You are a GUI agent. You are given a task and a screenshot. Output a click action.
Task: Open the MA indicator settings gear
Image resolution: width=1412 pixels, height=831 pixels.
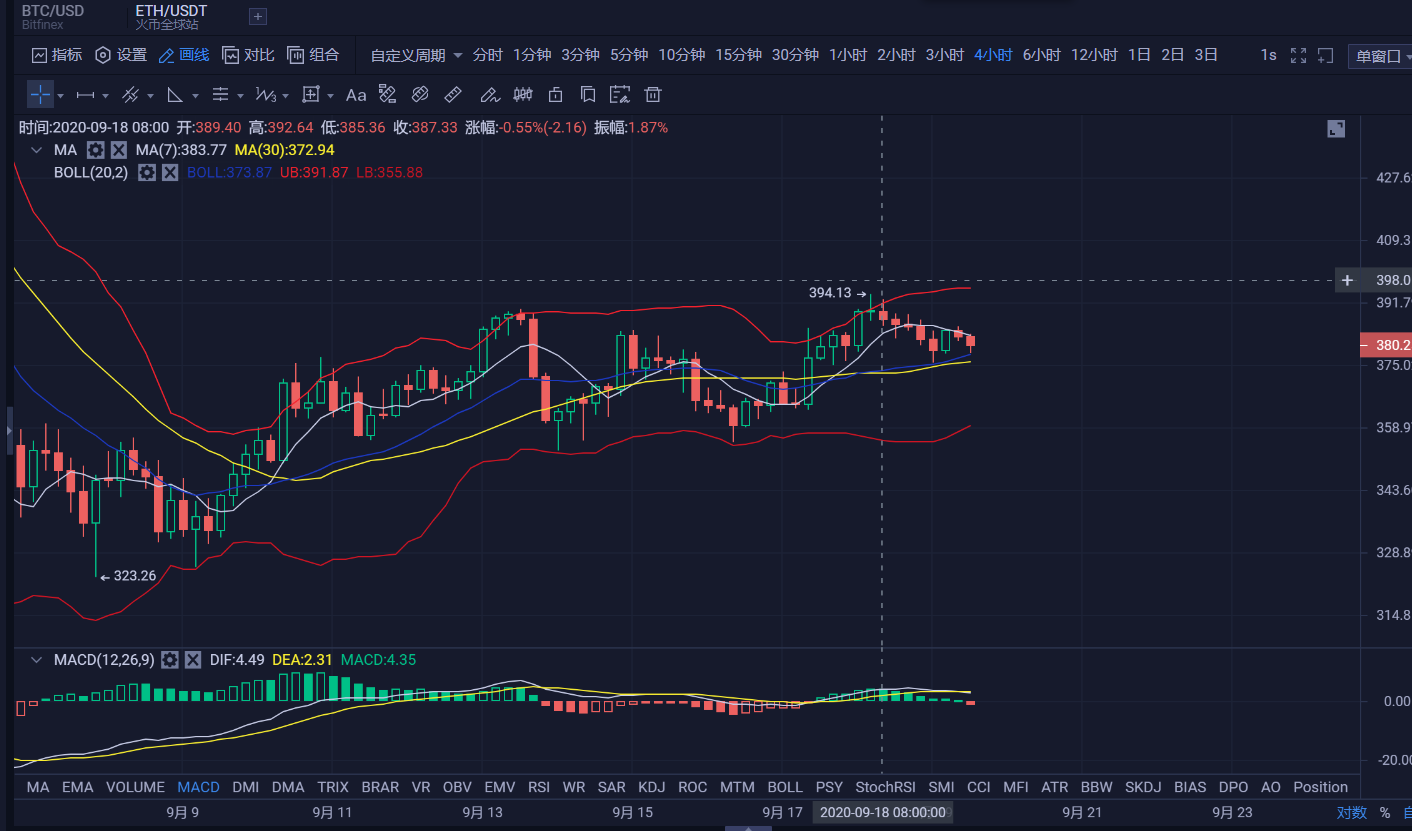click(x=96, y=149)
